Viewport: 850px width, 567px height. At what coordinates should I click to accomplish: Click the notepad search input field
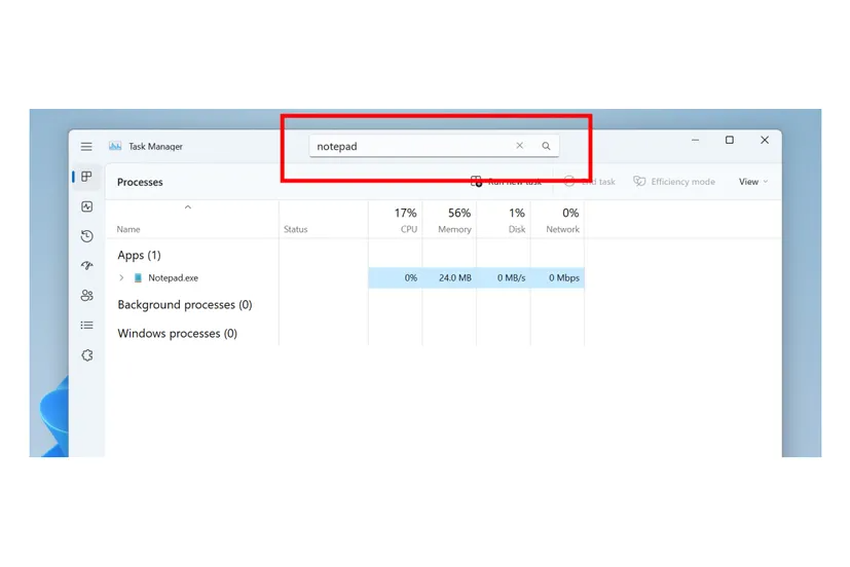[410, 146]
